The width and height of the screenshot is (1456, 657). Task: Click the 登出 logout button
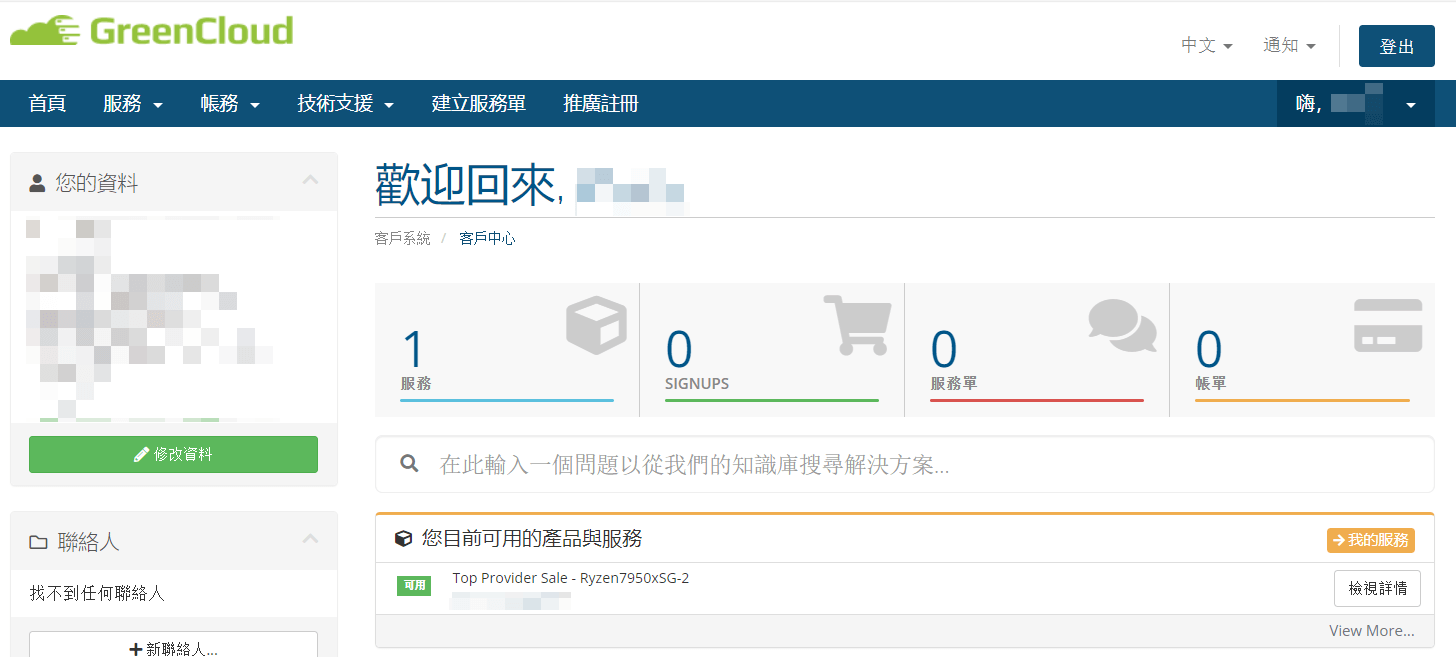[1397, 46]
